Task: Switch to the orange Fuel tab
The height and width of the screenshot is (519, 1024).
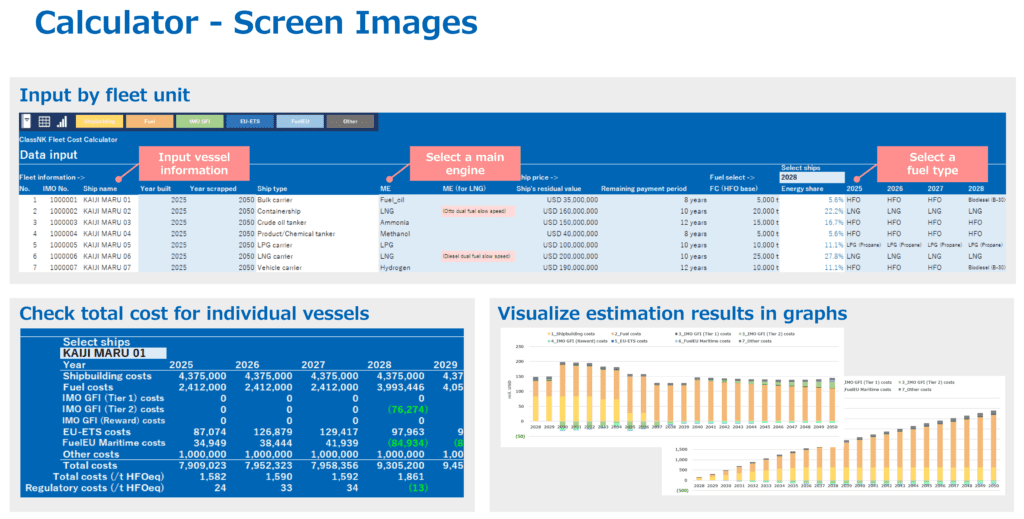Action: point(149,121)
